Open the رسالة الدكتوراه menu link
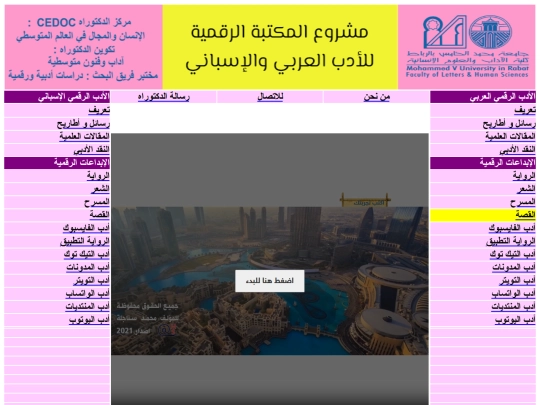The width and height of the screenshot is (540, 405). pyautogui.click(x=164, y=97)
